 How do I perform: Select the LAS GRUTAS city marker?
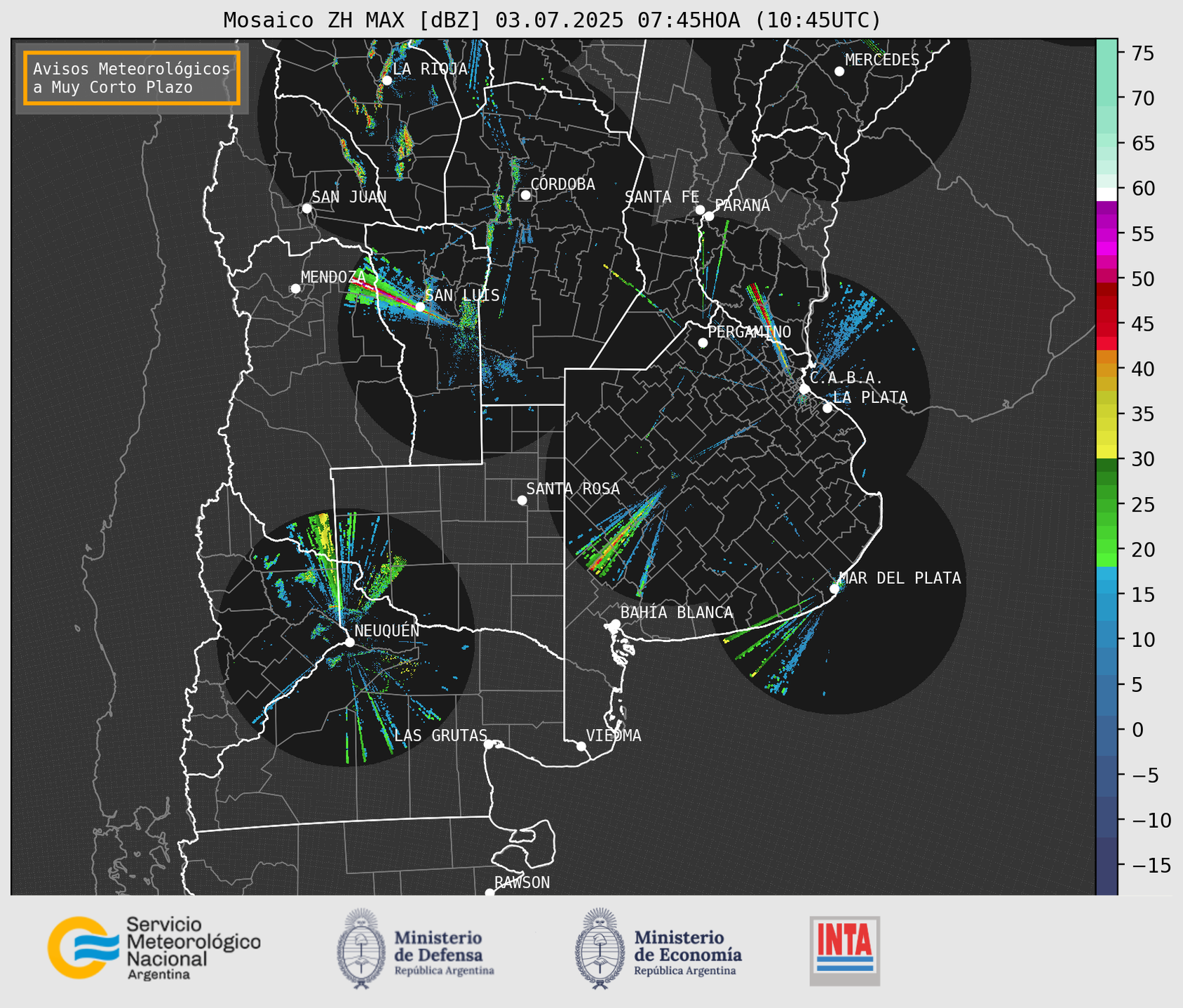(x=489, y=744)
